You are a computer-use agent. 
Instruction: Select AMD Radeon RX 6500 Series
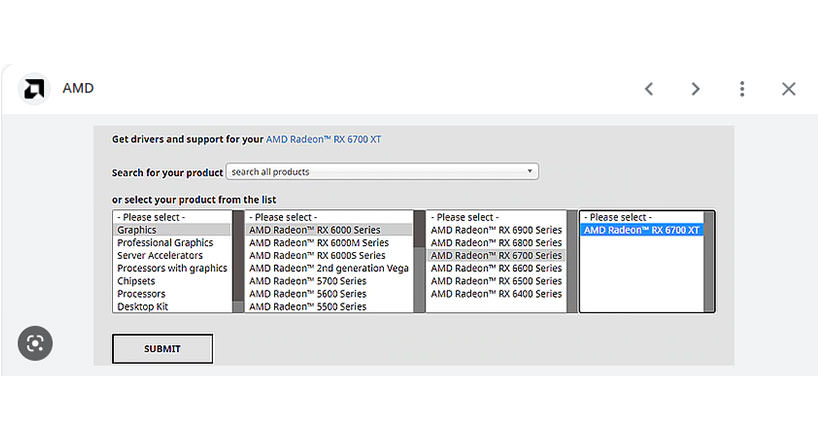point(496,281)
